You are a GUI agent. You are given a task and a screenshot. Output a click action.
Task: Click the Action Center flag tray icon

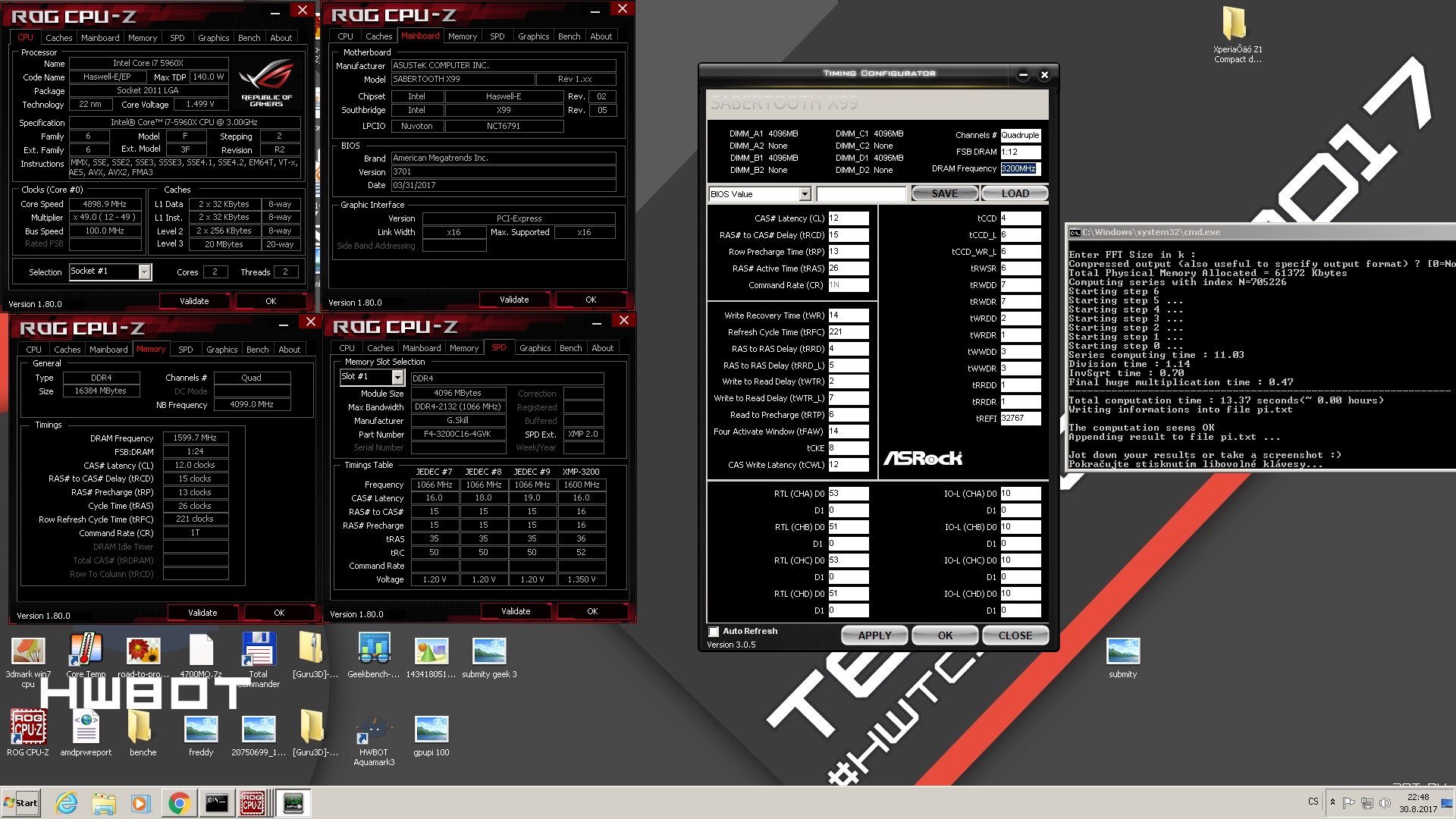click(1349, 802)
